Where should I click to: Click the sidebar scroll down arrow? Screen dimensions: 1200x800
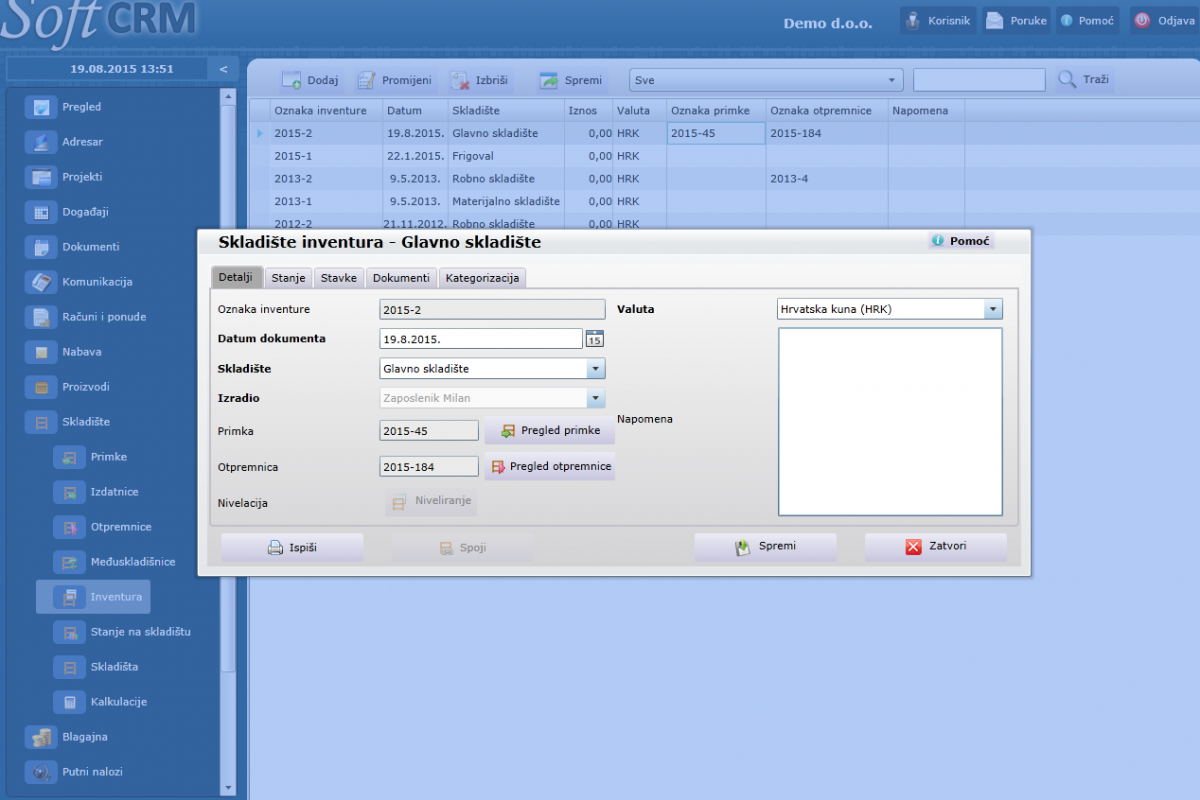(x=228, y=788)
